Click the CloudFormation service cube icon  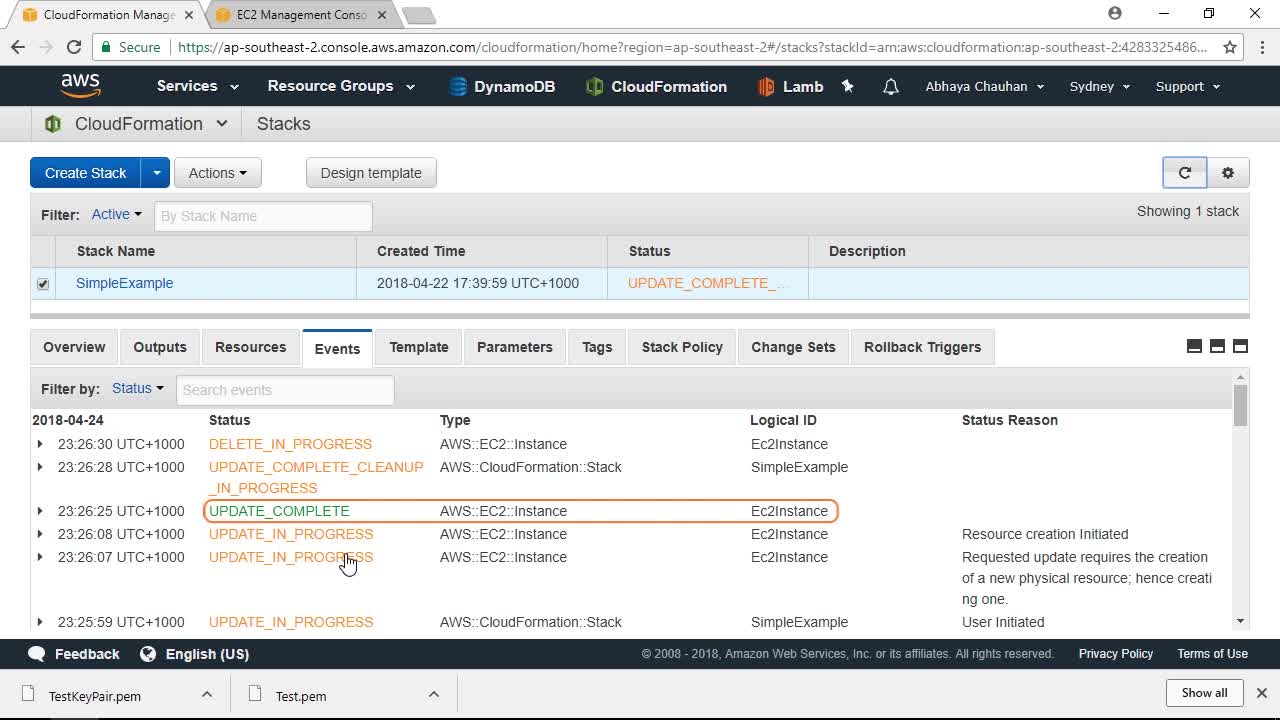click(x=53, y=124)
